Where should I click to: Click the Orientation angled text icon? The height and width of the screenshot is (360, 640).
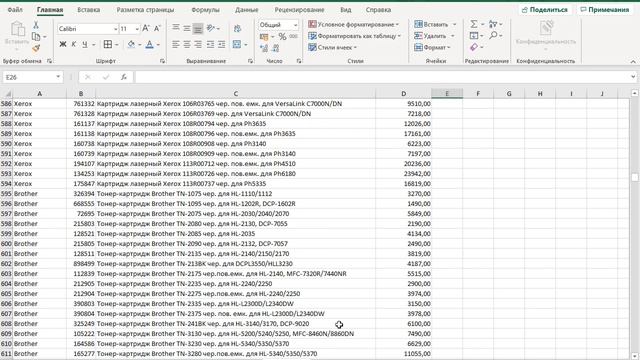coord(211,28)
